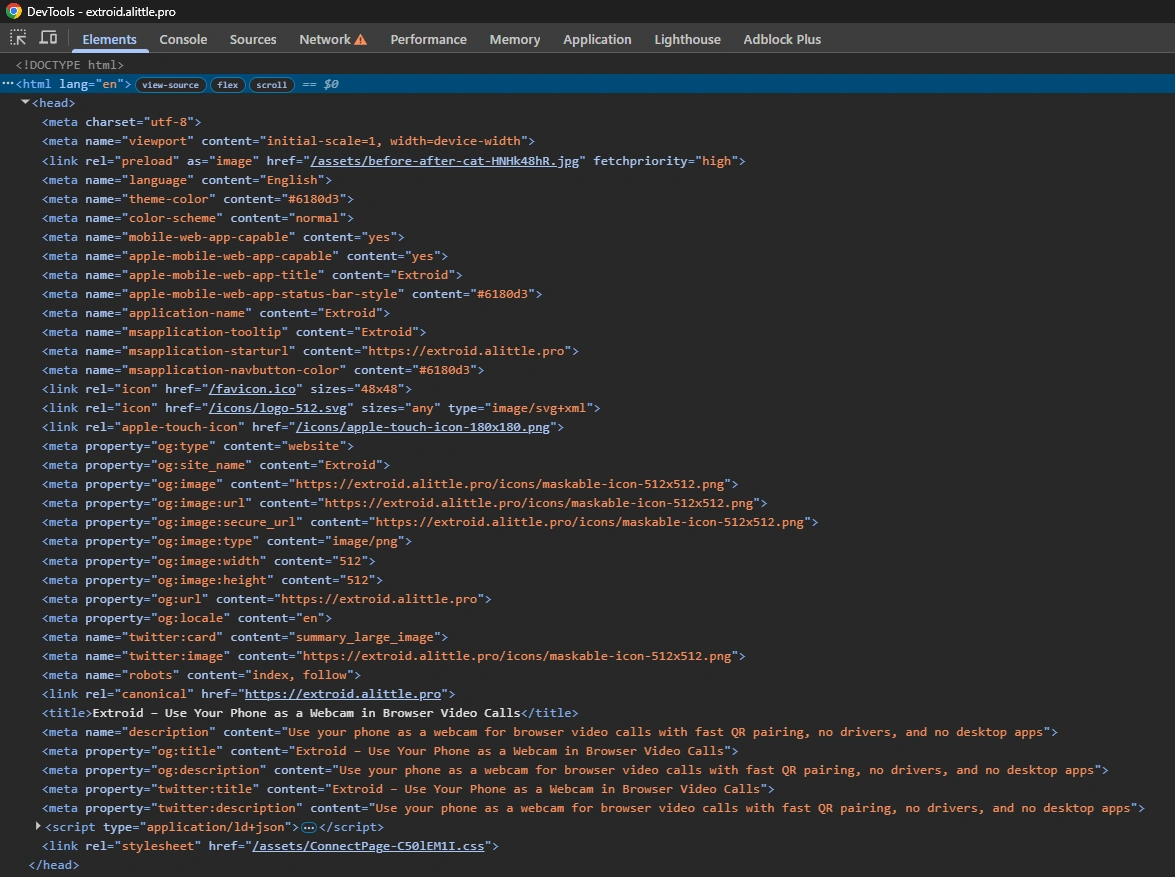Select the apple-mobile-web-app-status-bar-style meta node
This screenshot has height=877, width=1175.
(292, 294)
